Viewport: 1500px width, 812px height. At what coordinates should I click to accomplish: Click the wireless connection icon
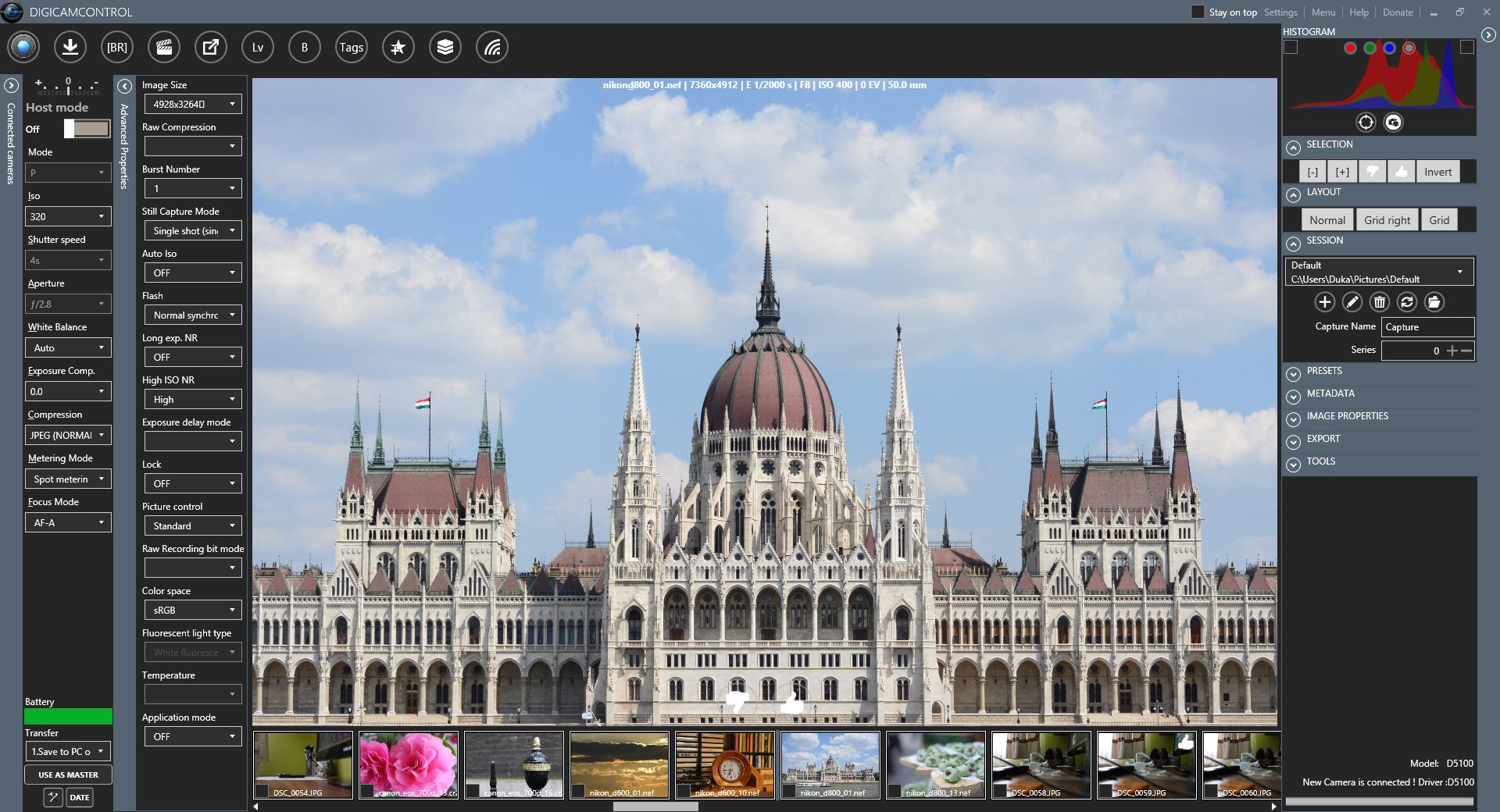click(x=492, y=47)
